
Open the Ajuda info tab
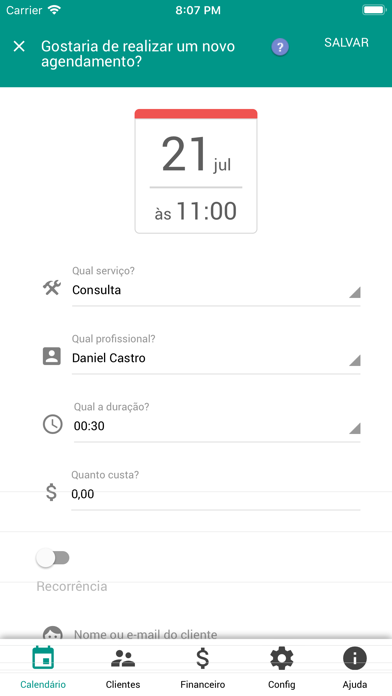(354, 668)
